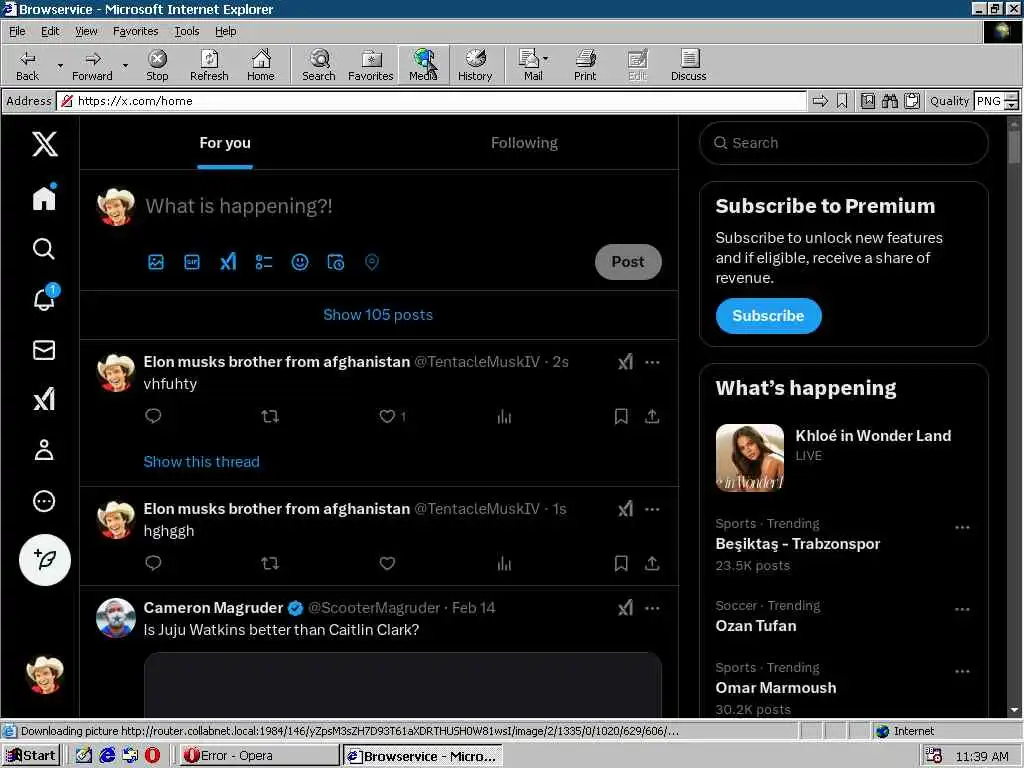Open the Back history dropdown arrow
1024x768 pixels.
tap(60, 65)
